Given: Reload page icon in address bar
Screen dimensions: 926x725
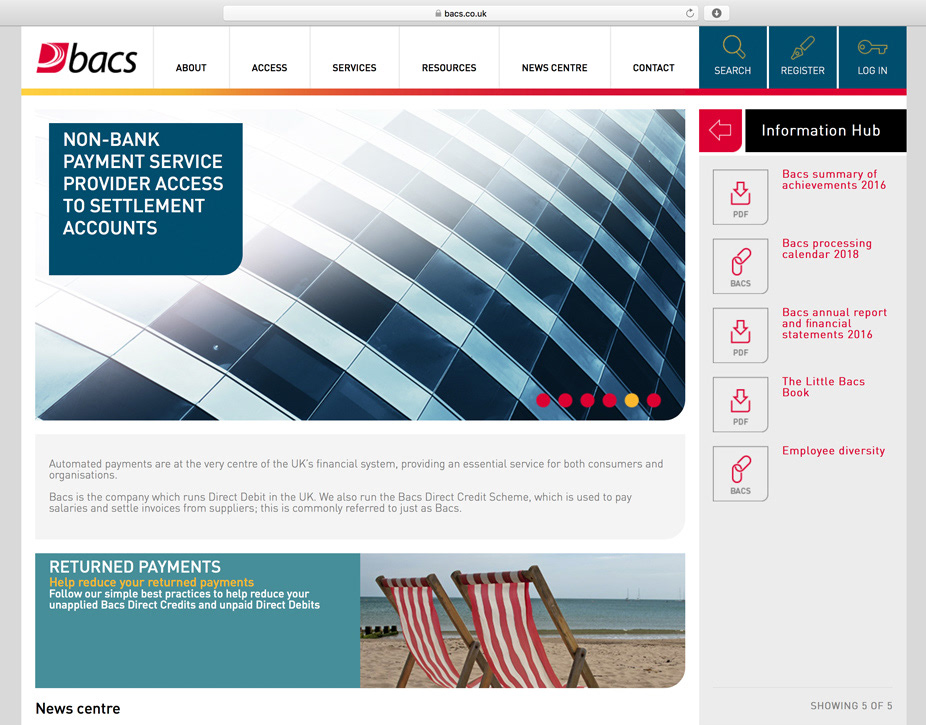Looking at the screenshot, I should [x=689, y=13].
